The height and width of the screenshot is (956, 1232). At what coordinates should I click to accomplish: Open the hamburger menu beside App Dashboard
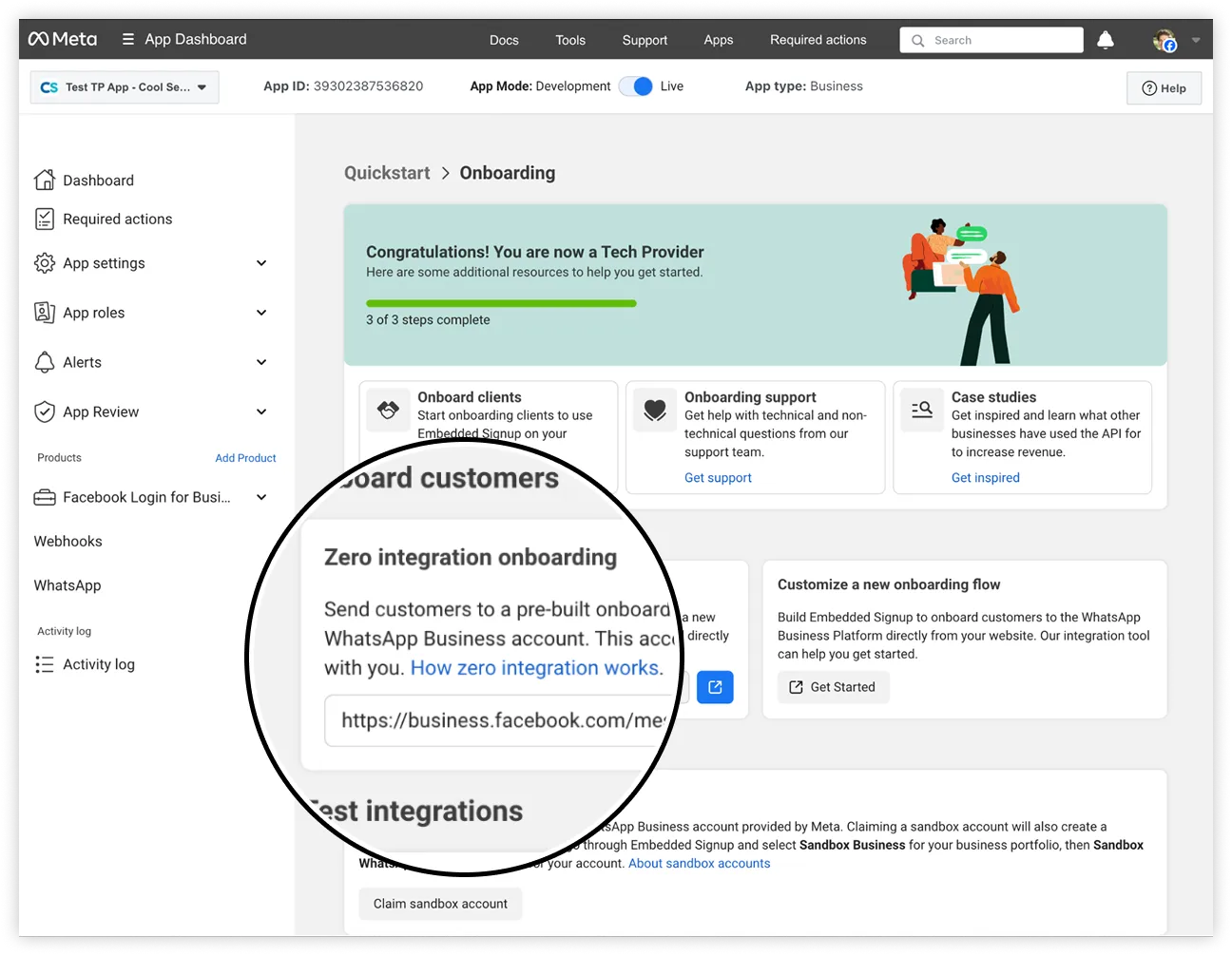tap(128, 40)
